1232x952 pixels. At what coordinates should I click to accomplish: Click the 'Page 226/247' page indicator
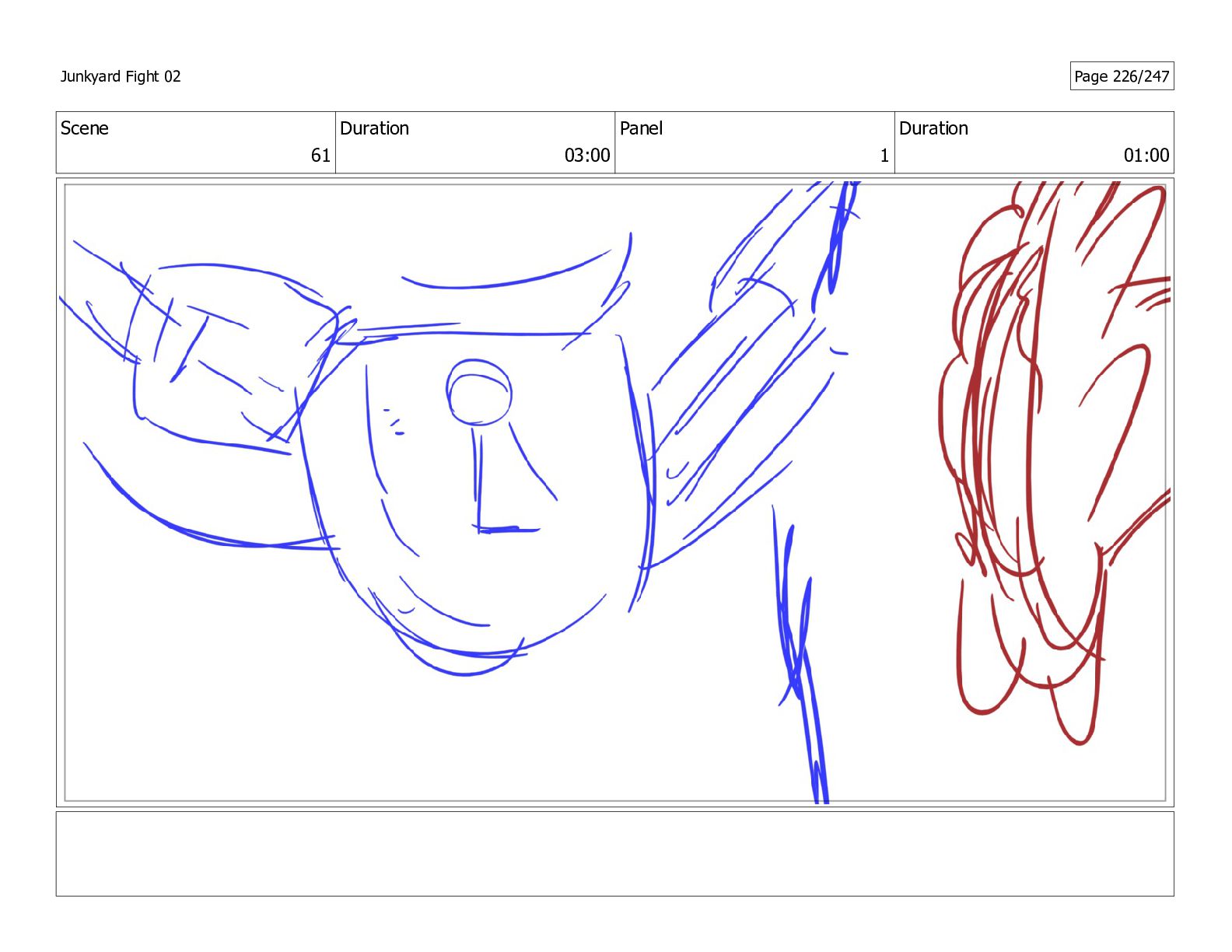click(x=1122, y=76)
